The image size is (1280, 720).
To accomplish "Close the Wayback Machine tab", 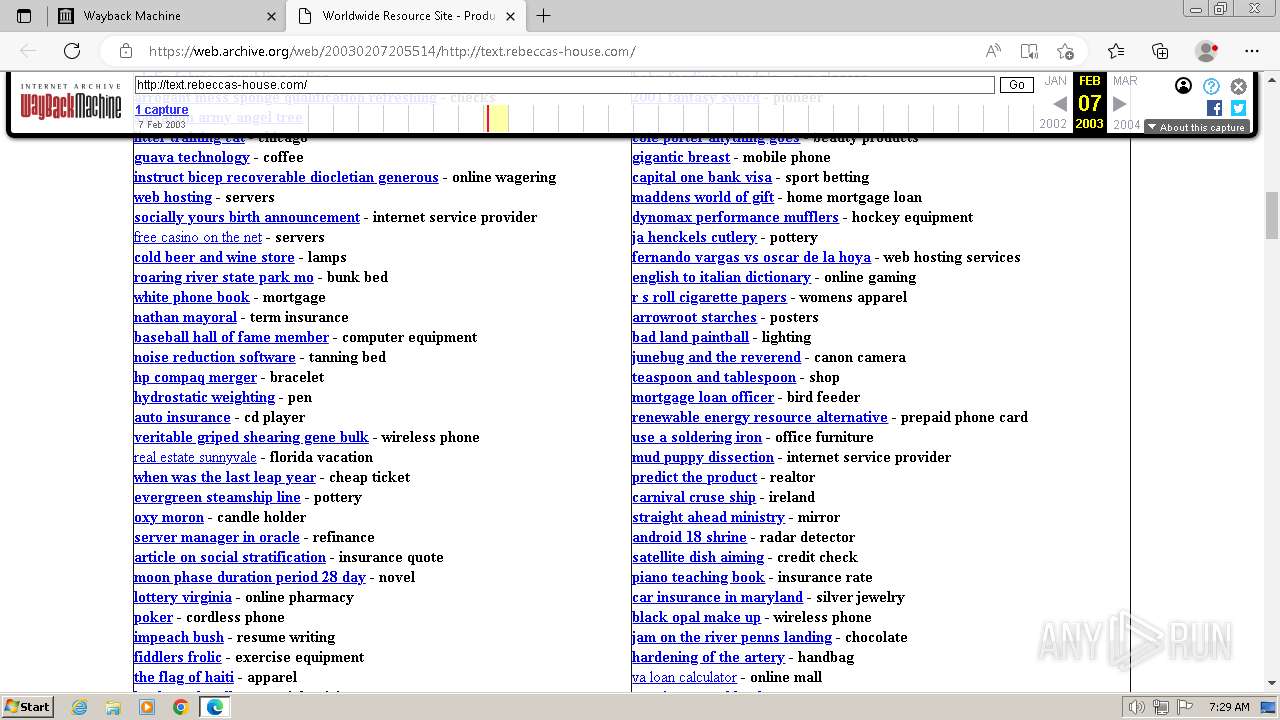I will click(x=271, y=16).
